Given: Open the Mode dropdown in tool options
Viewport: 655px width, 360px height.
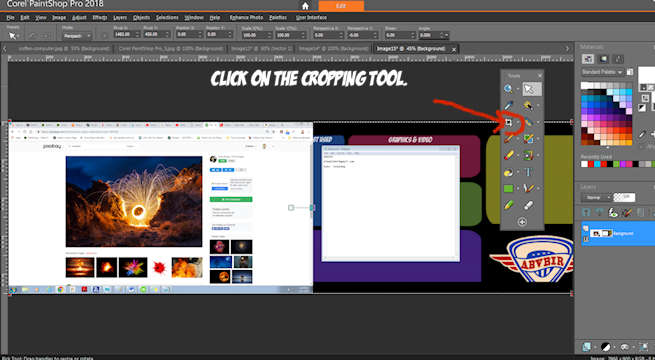Looking at the screenshot, I should click(77, 36).
